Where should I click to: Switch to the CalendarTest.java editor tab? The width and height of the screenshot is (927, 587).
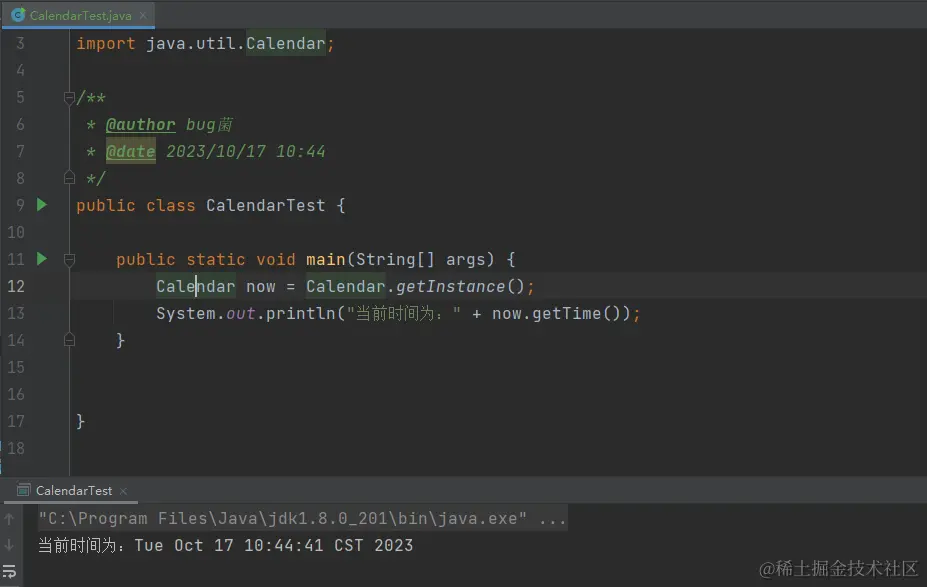pyautogui.click(x=80, y=15)
